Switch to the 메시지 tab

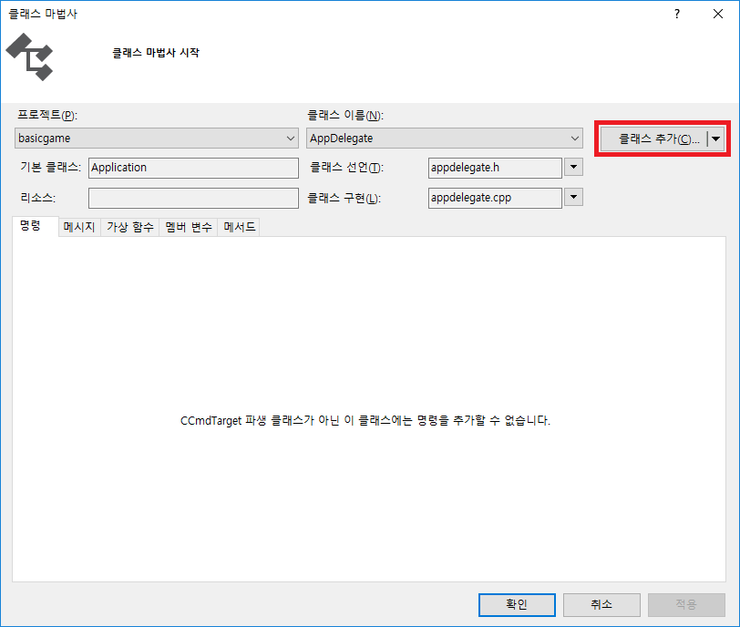(x=79, y=227)
